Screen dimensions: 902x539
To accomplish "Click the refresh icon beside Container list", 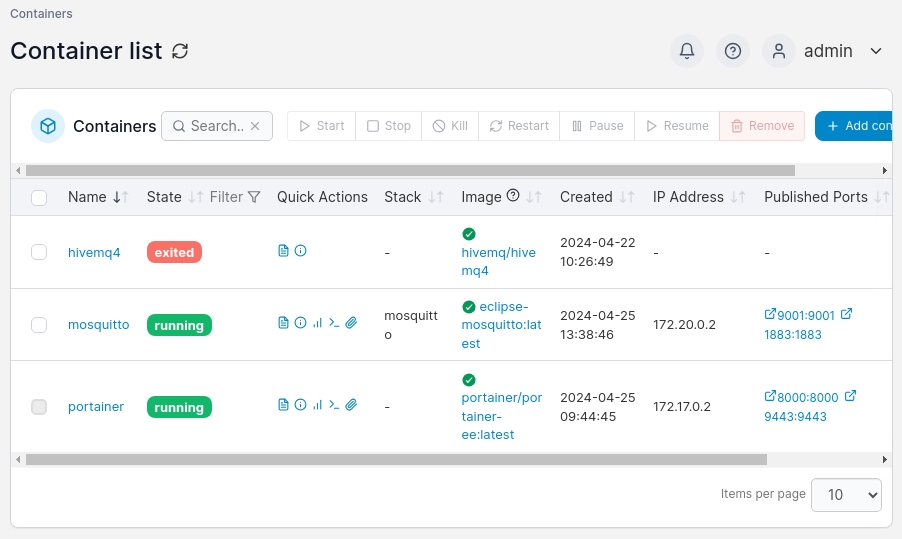I will coord(180,51).
